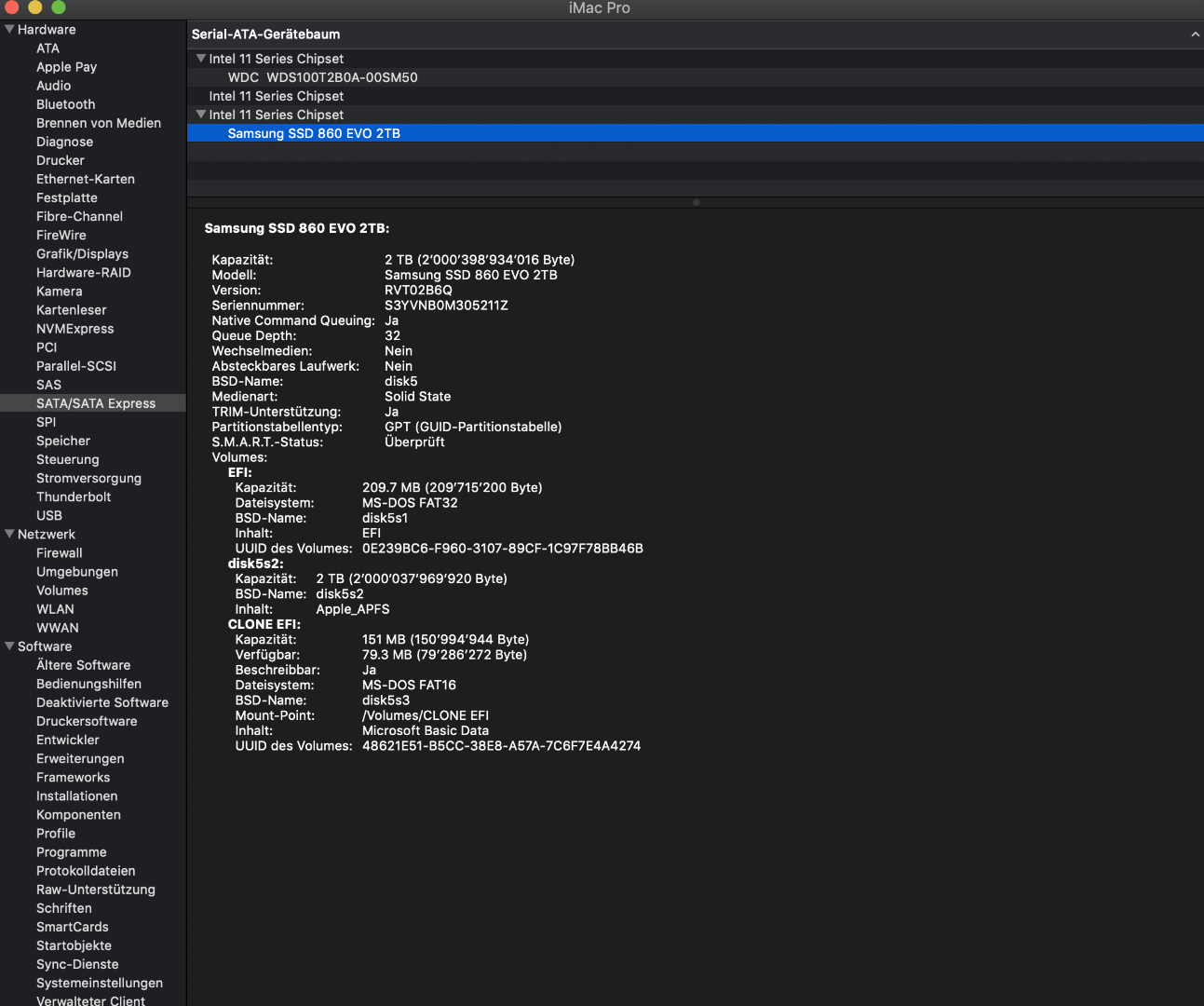The height and width of the screenshot is (1006, 1204).
Task: Open Grafik/Displays section
Action: (x=82, y=253)
